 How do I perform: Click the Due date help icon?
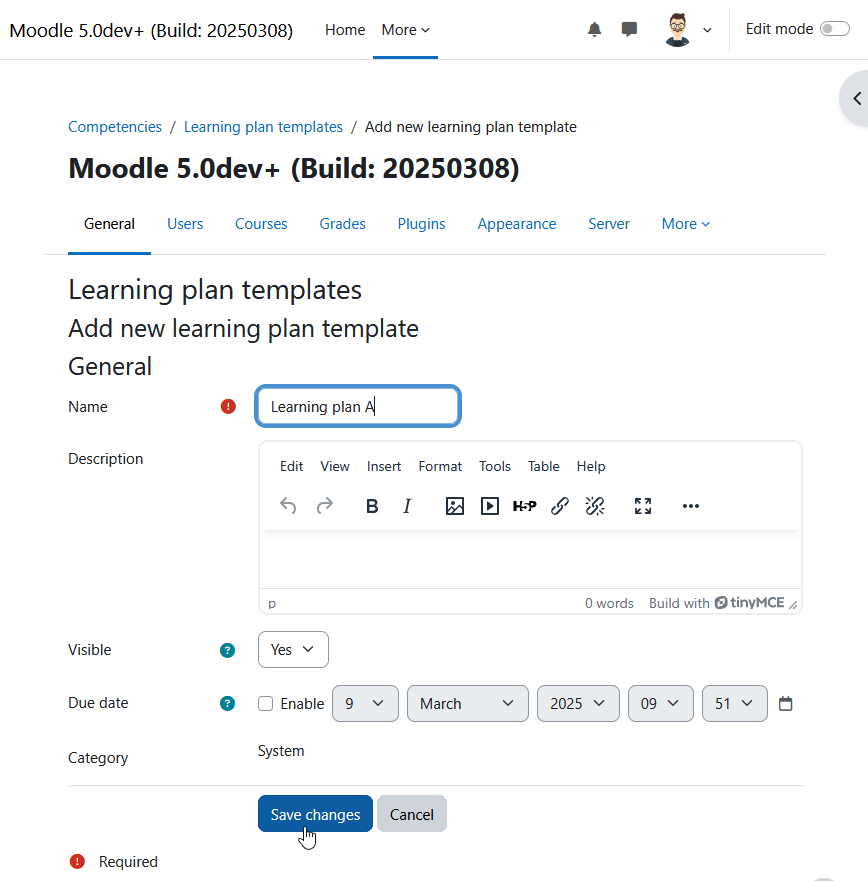(227, 703)
